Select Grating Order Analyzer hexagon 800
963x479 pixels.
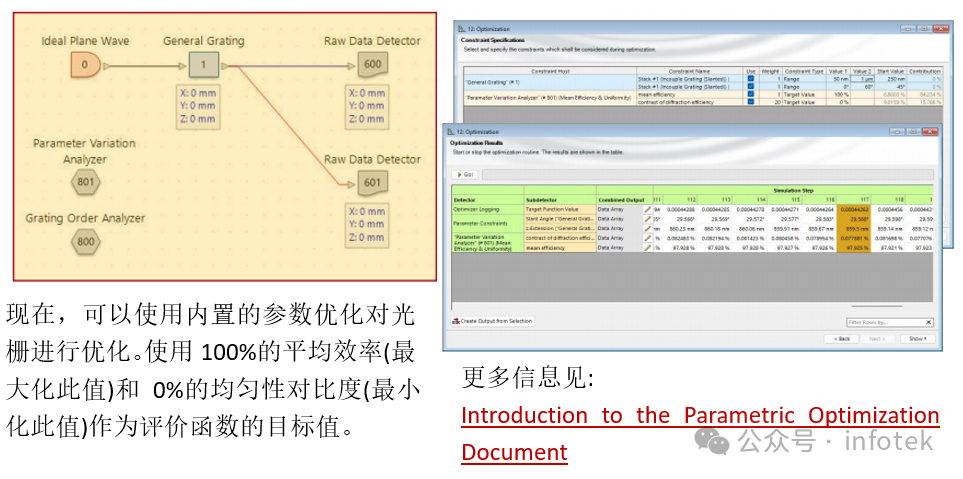click(86, 241)
